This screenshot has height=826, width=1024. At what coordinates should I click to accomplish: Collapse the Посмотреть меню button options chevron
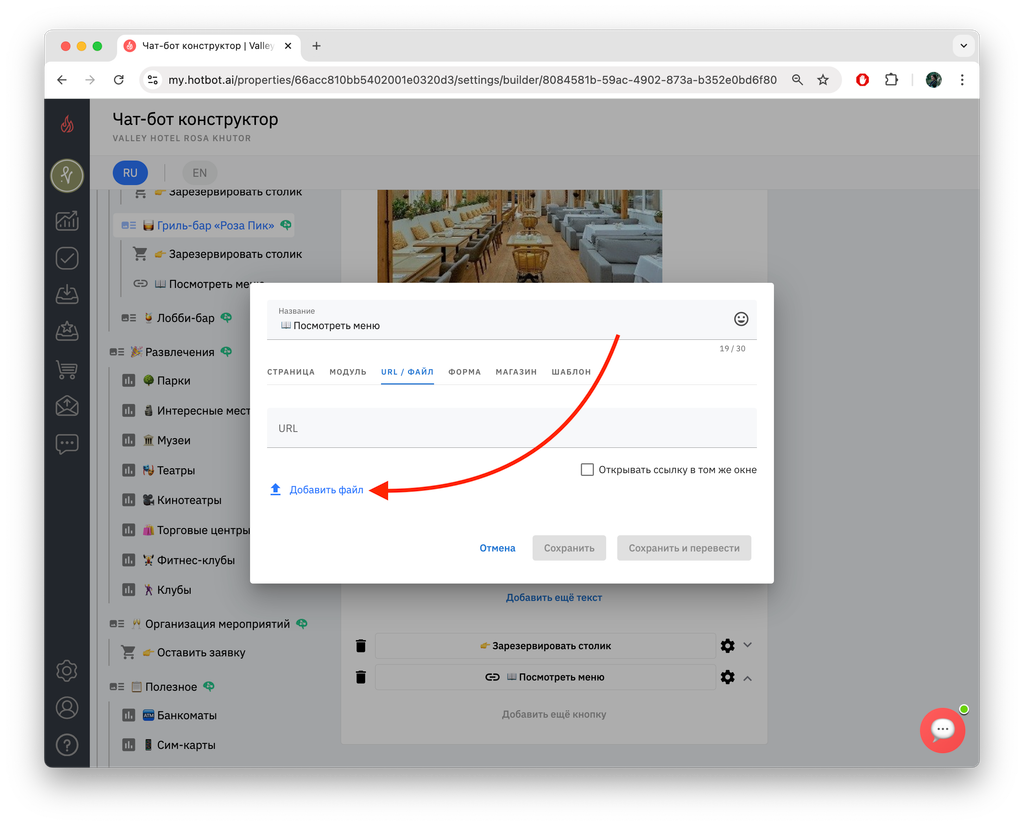[x=748, y=678]
